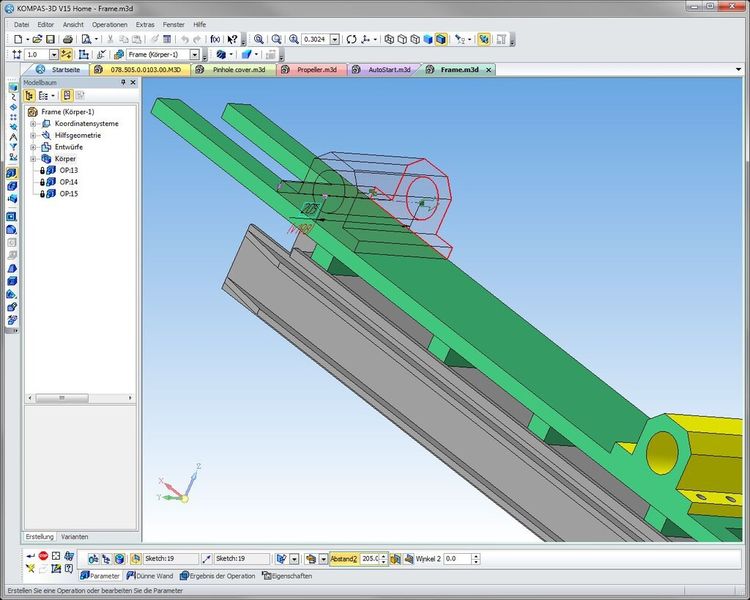Click the Undo arrow icon
Screen dimensions: 750x600
(183, 39)
